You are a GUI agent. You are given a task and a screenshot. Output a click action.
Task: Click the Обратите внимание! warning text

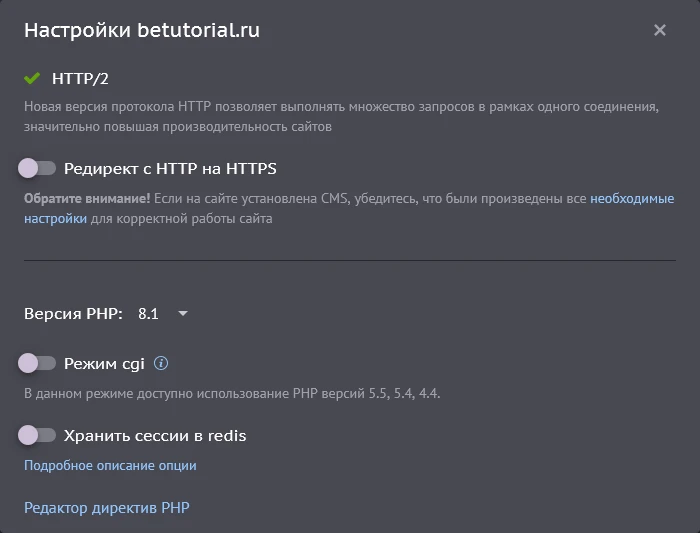click(87, 198)
